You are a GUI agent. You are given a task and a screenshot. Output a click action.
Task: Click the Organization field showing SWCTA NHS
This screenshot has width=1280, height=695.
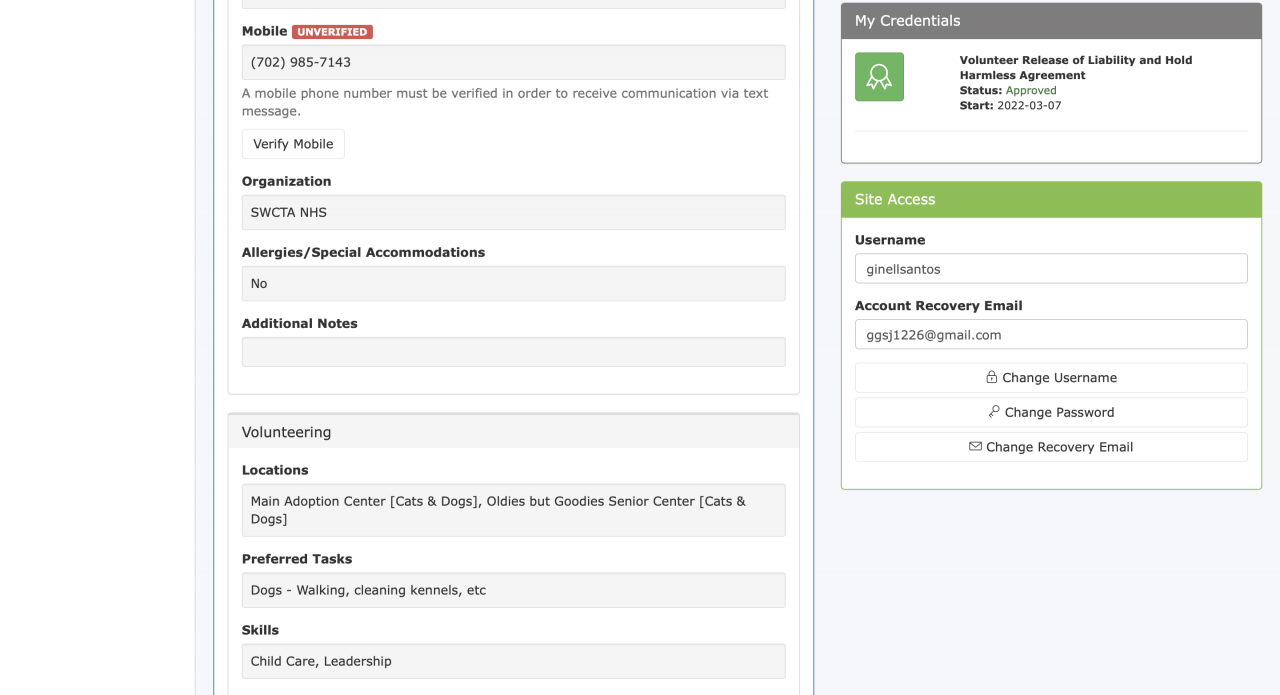pyautogui.click(x=513, y=212)
